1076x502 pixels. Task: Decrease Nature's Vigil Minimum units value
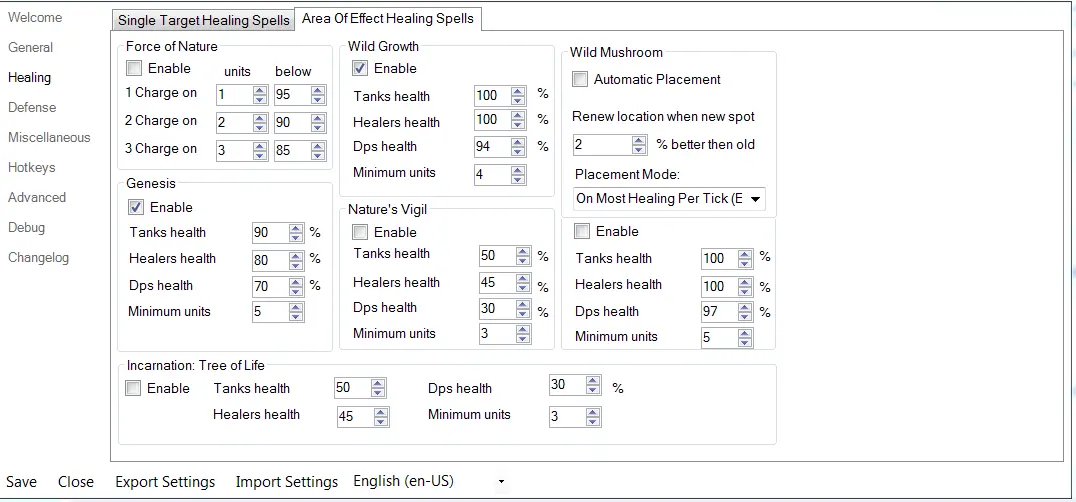(x=518, y=339)
